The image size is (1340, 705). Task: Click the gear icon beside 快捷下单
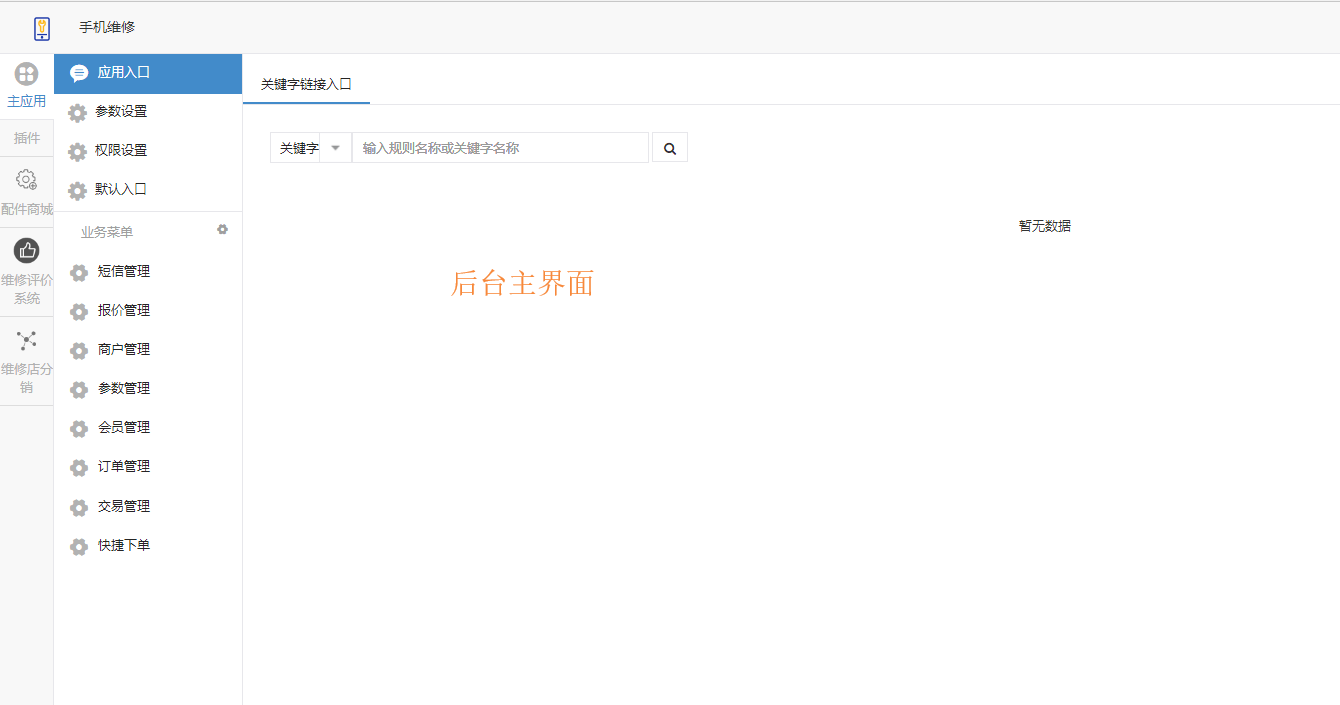(x=79, y=546)
